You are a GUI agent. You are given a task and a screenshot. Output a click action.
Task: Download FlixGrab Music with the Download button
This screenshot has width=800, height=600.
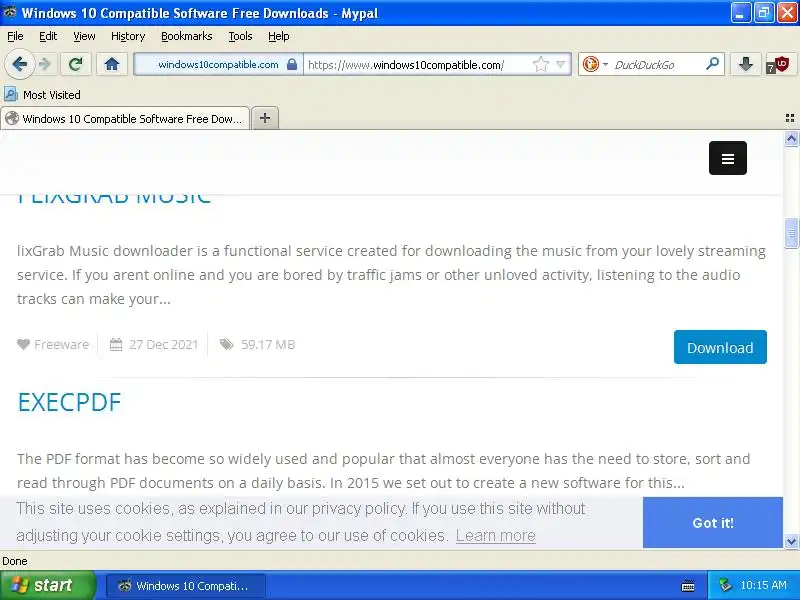720,347
